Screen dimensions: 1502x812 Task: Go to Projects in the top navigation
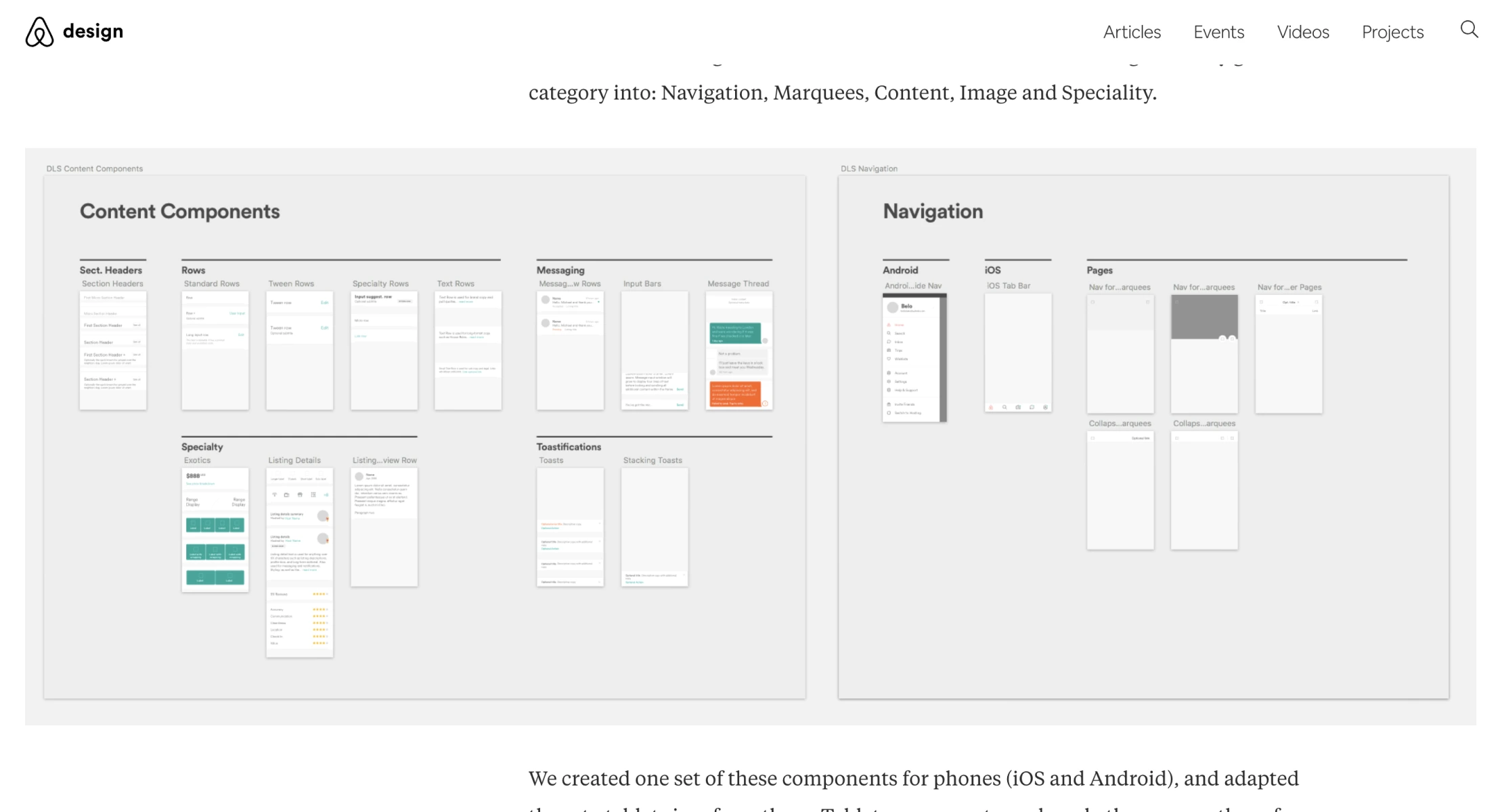[1392, 32]
